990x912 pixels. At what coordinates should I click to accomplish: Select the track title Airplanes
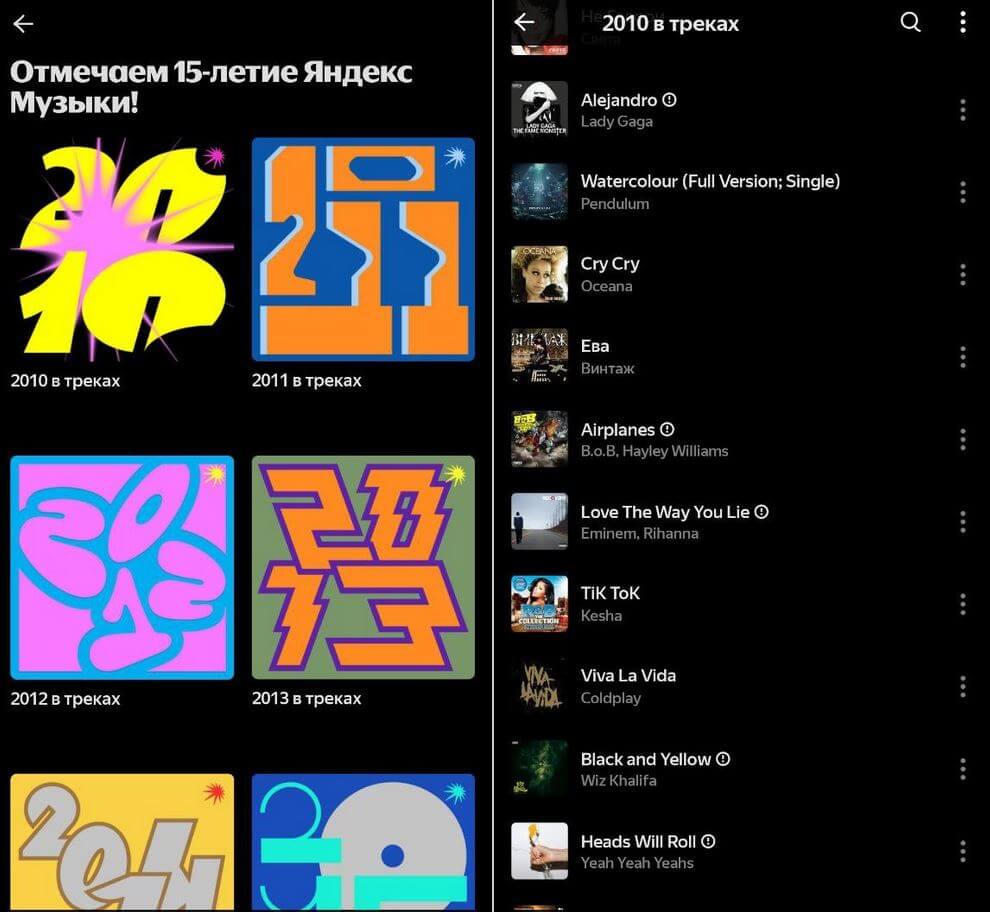coord(617,430)
